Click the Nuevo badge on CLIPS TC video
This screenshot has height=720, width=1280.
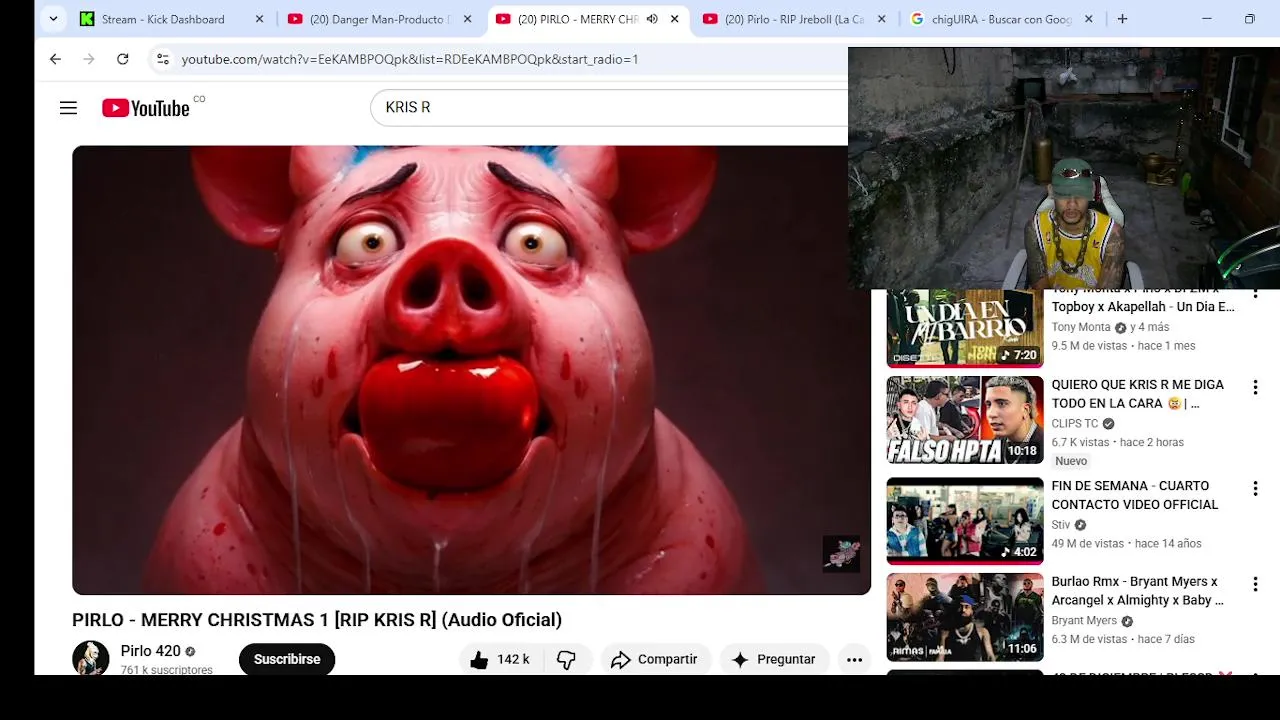(x=1071, y=461)
